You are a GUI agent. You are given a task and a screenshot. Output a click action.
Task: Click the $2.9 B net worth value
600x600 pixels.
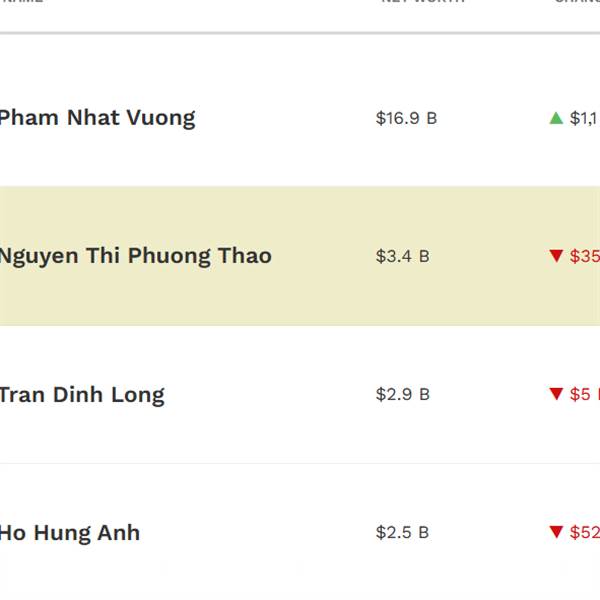tap(402, 394)
